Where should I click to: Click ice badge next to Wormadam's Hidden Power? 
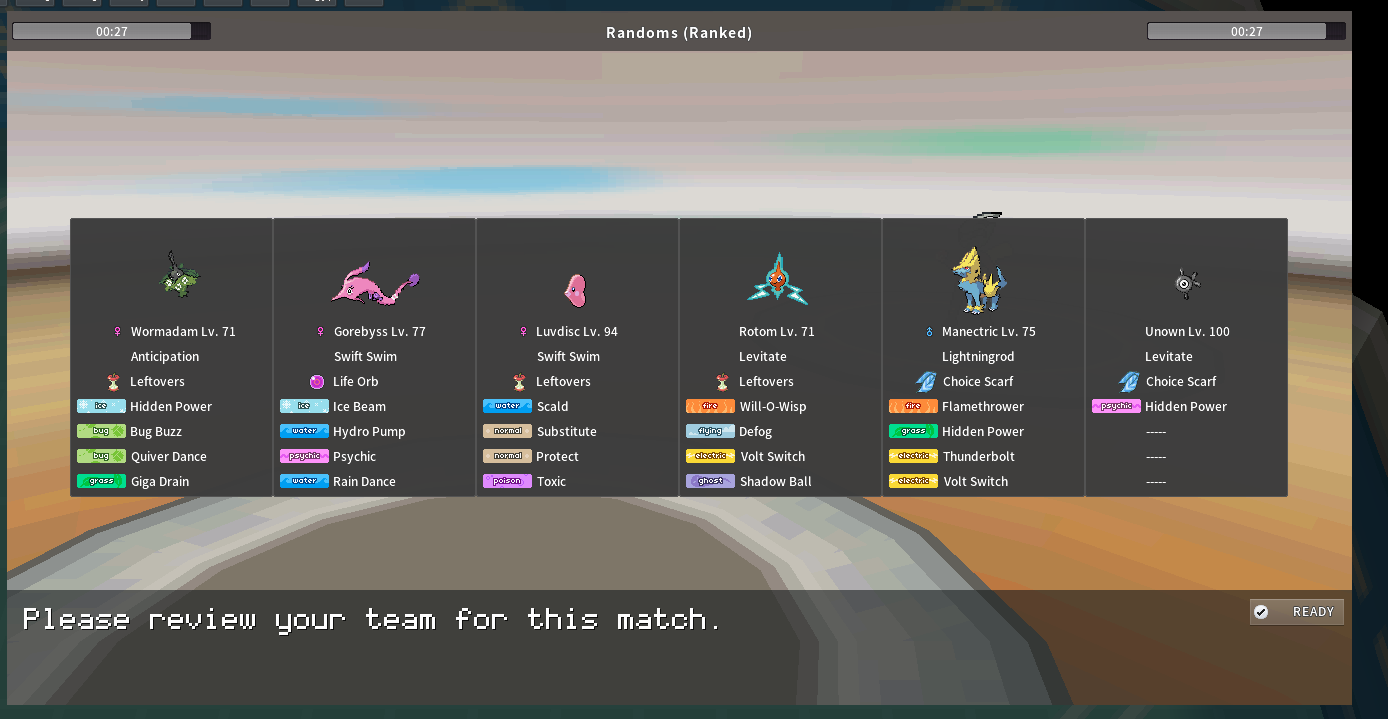(102, 406)
